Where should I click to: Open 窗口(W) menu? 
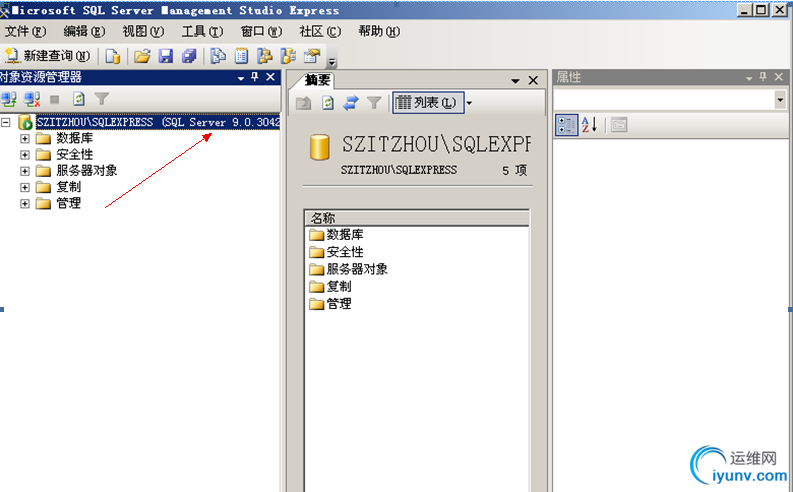pyautogui.click(x=261, y=32)
